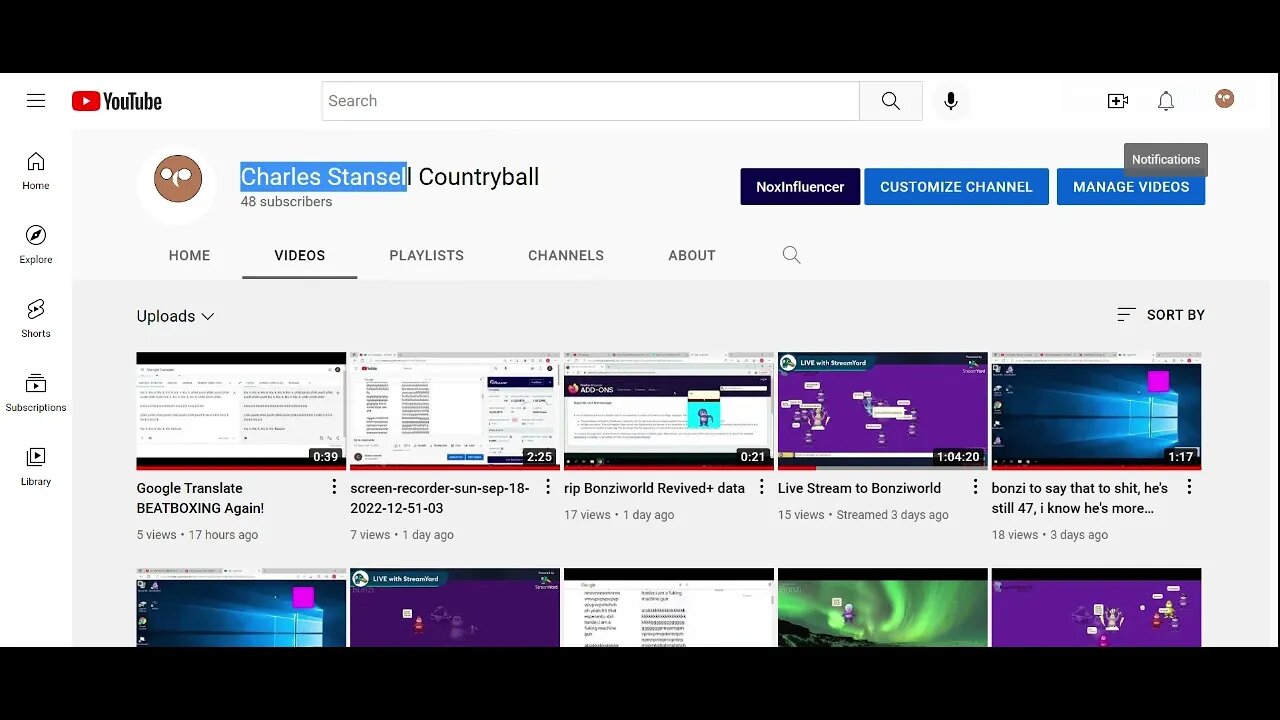The width and height of the screenshot is (1280, 720).
Task: Open the Create video icon
Action: pos(1118,101)
